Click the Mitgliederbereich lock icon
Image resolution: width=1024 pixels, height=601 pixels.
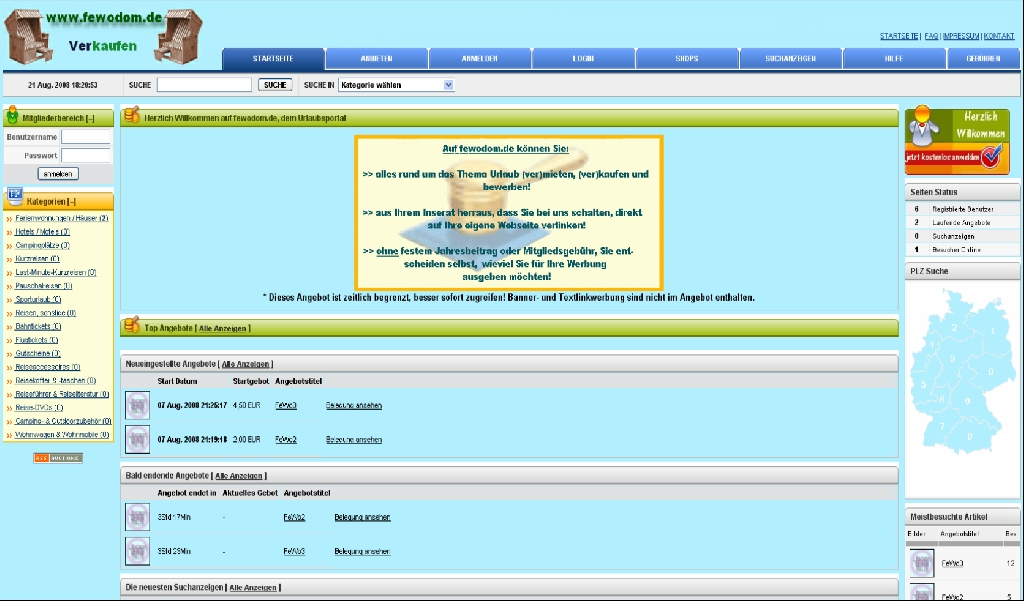click(x=13, y=117)
